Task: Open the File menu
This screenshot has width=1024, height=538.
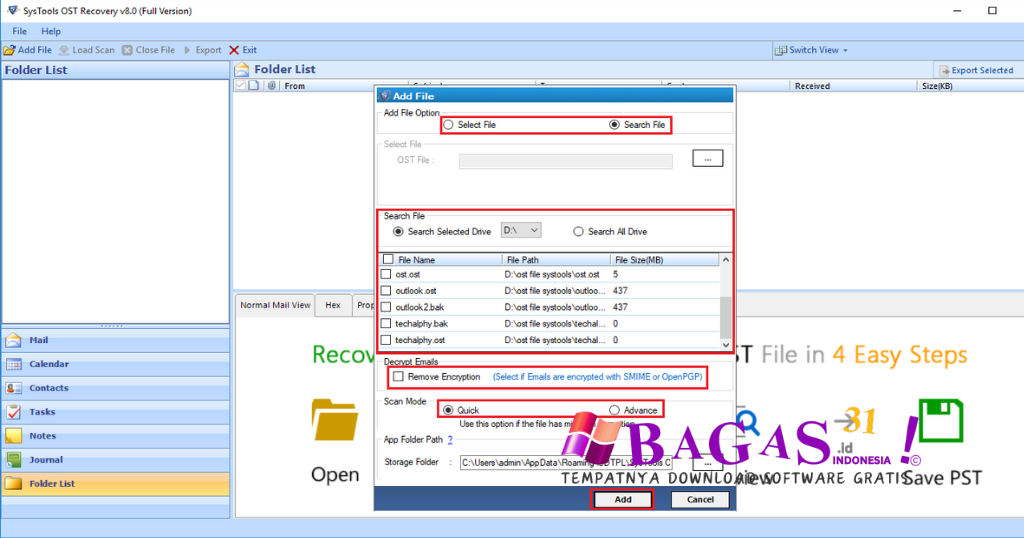Action: pos(20,31)
